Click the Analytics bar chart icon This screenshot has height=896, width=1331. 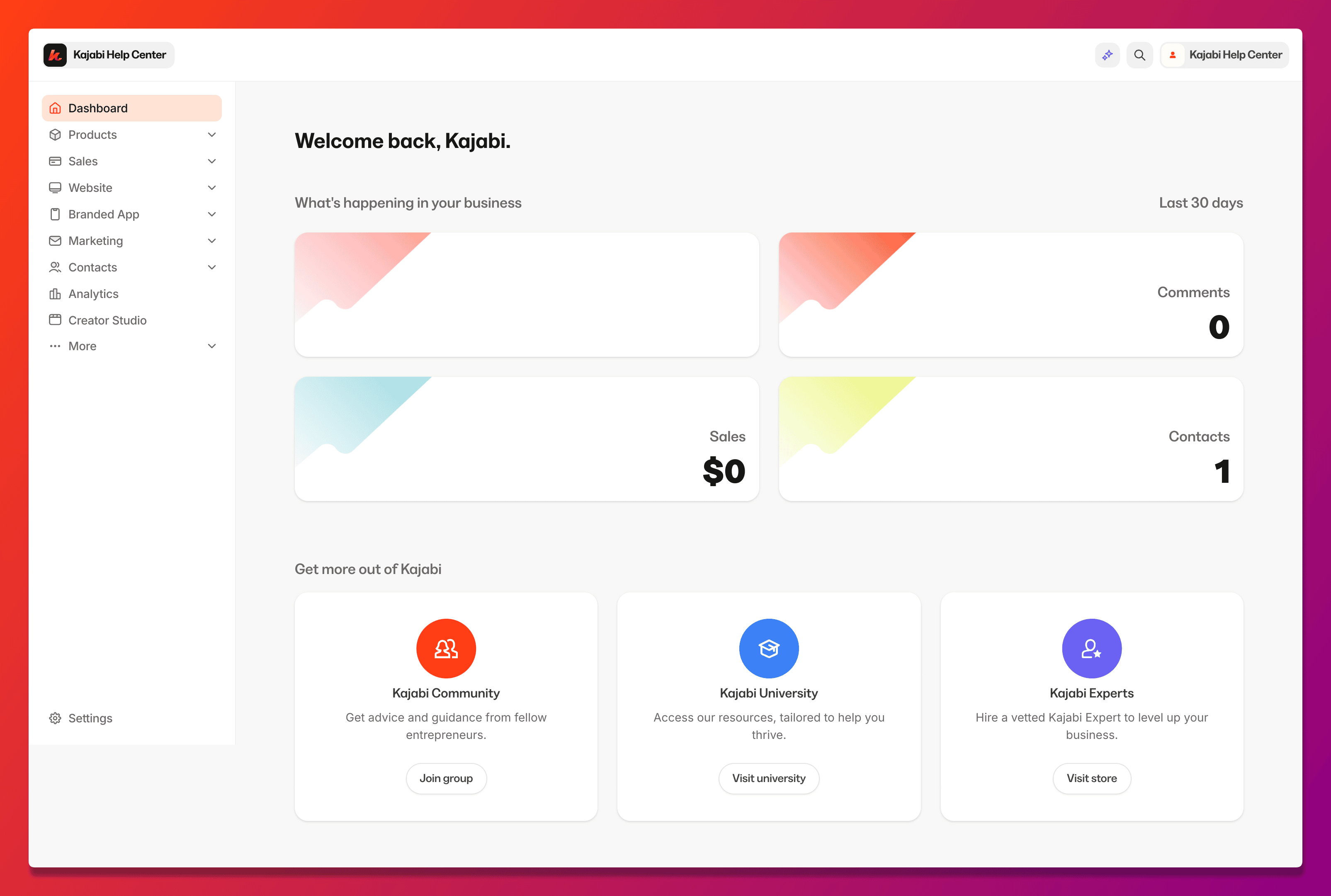point(56,294)
